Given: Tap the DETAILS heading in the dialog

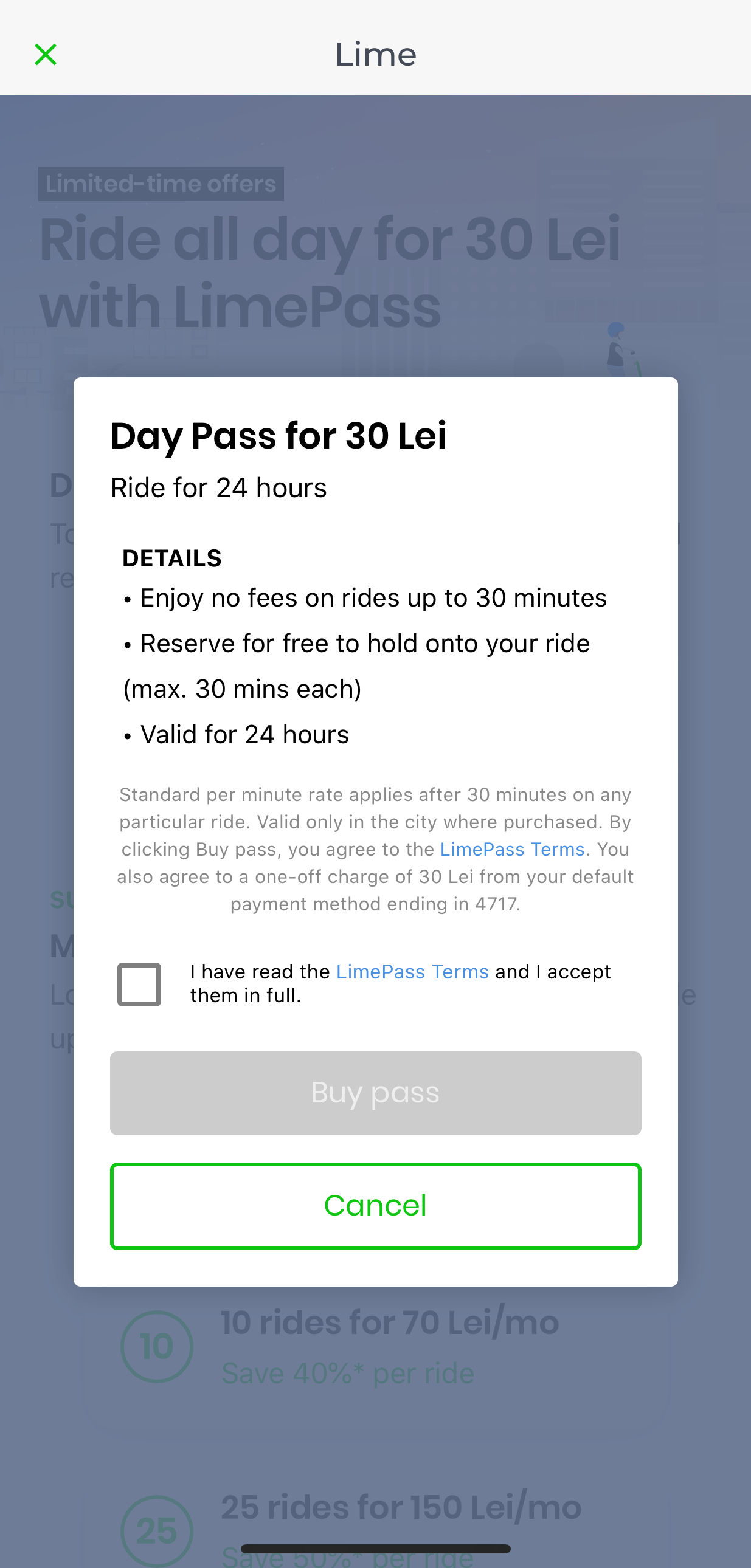Looking at the screenshot, I should [x=171, y=558].
